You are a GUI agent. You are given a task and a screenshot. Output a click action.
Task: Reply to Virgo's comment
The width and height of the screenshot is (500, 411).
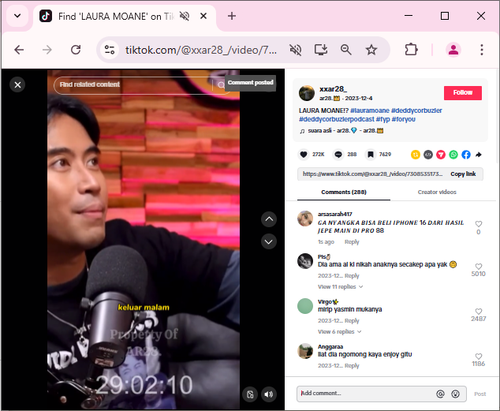(x=352, y=321)
